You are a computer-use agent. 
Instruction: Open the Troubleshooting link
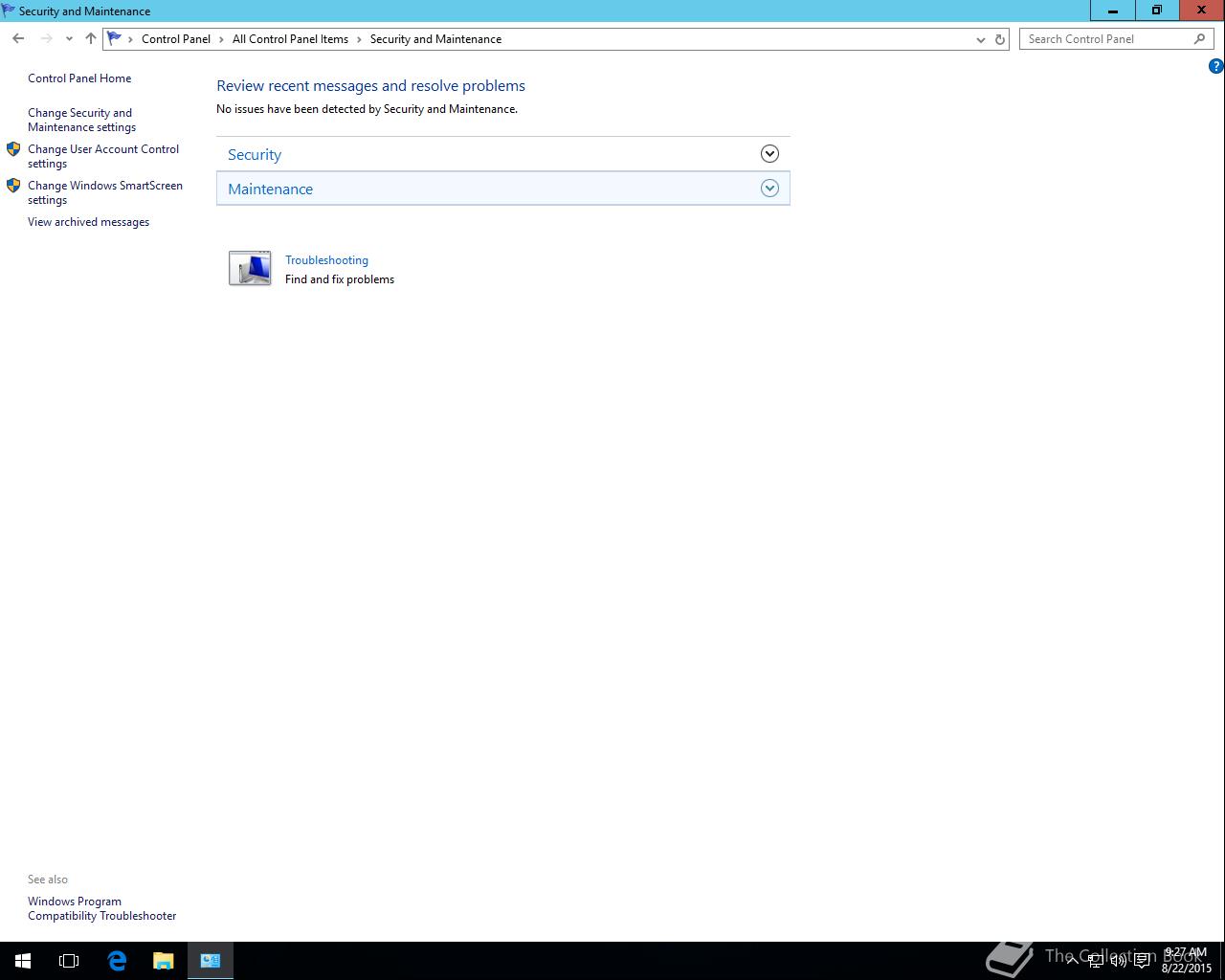click(326, 260)
